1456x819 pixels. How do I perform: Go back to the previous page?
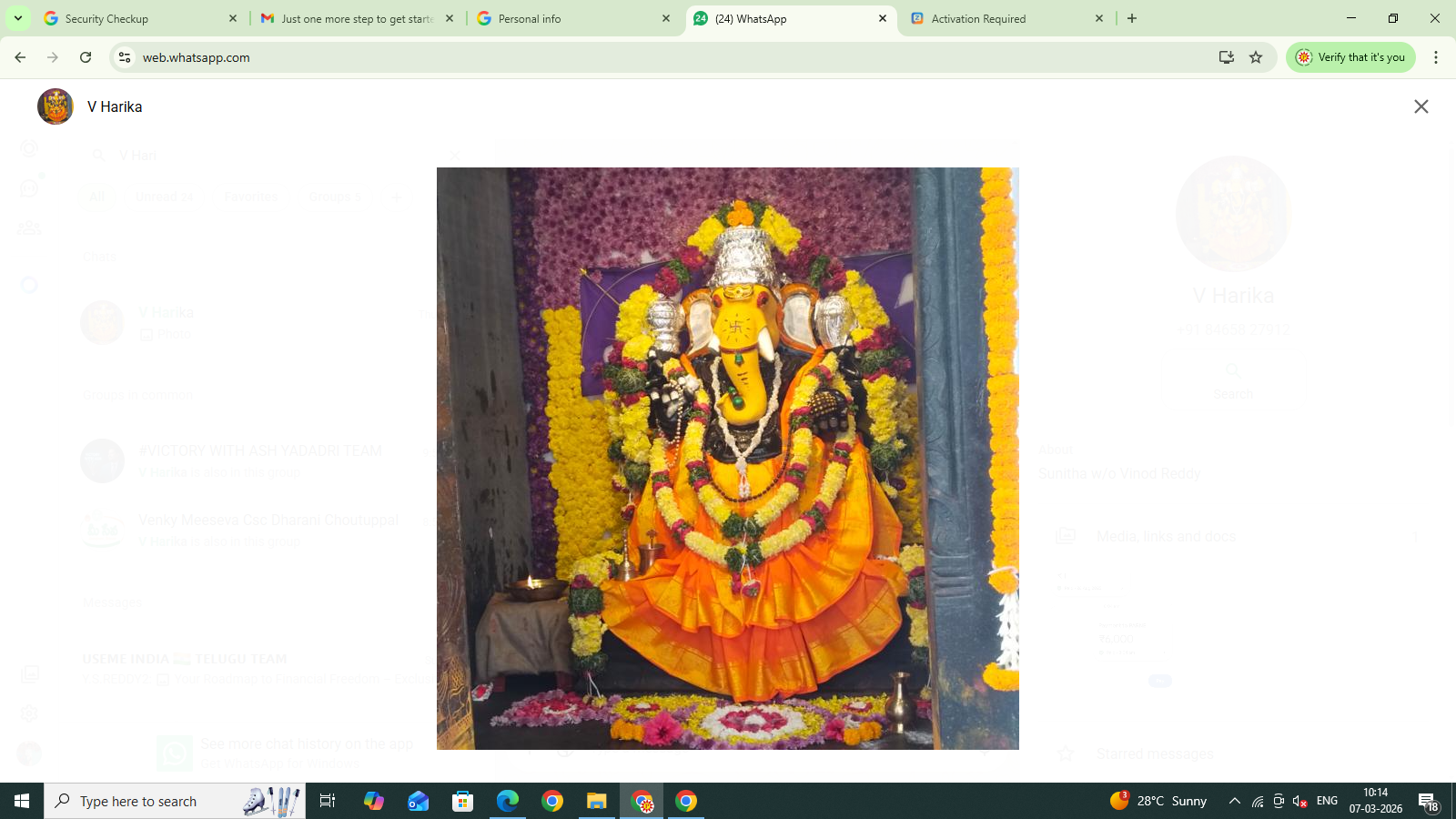(x=20, y=57)
